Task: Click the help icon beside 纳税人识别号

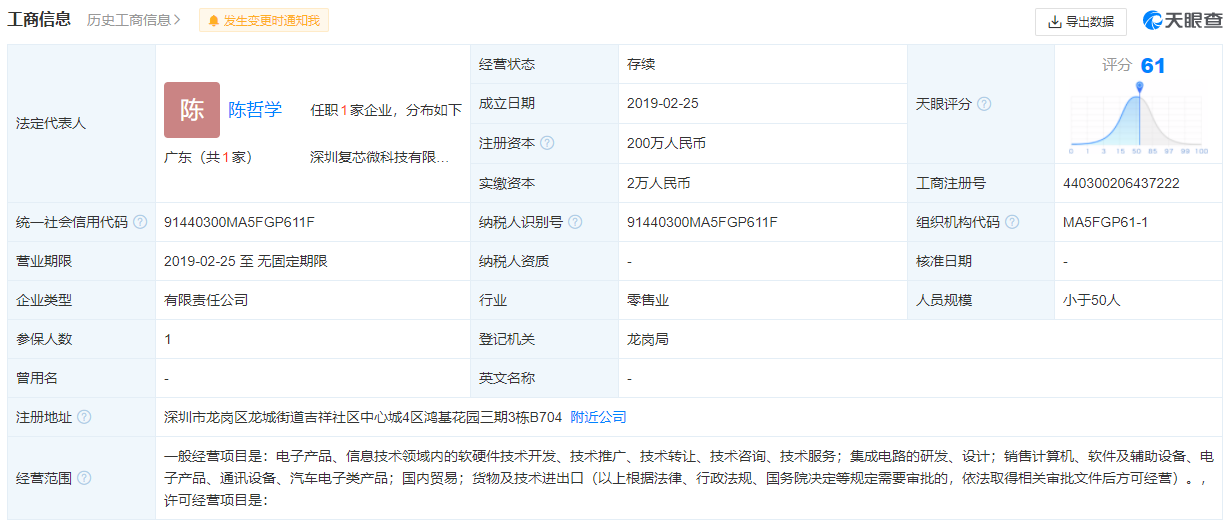Action: pos(575,222)
